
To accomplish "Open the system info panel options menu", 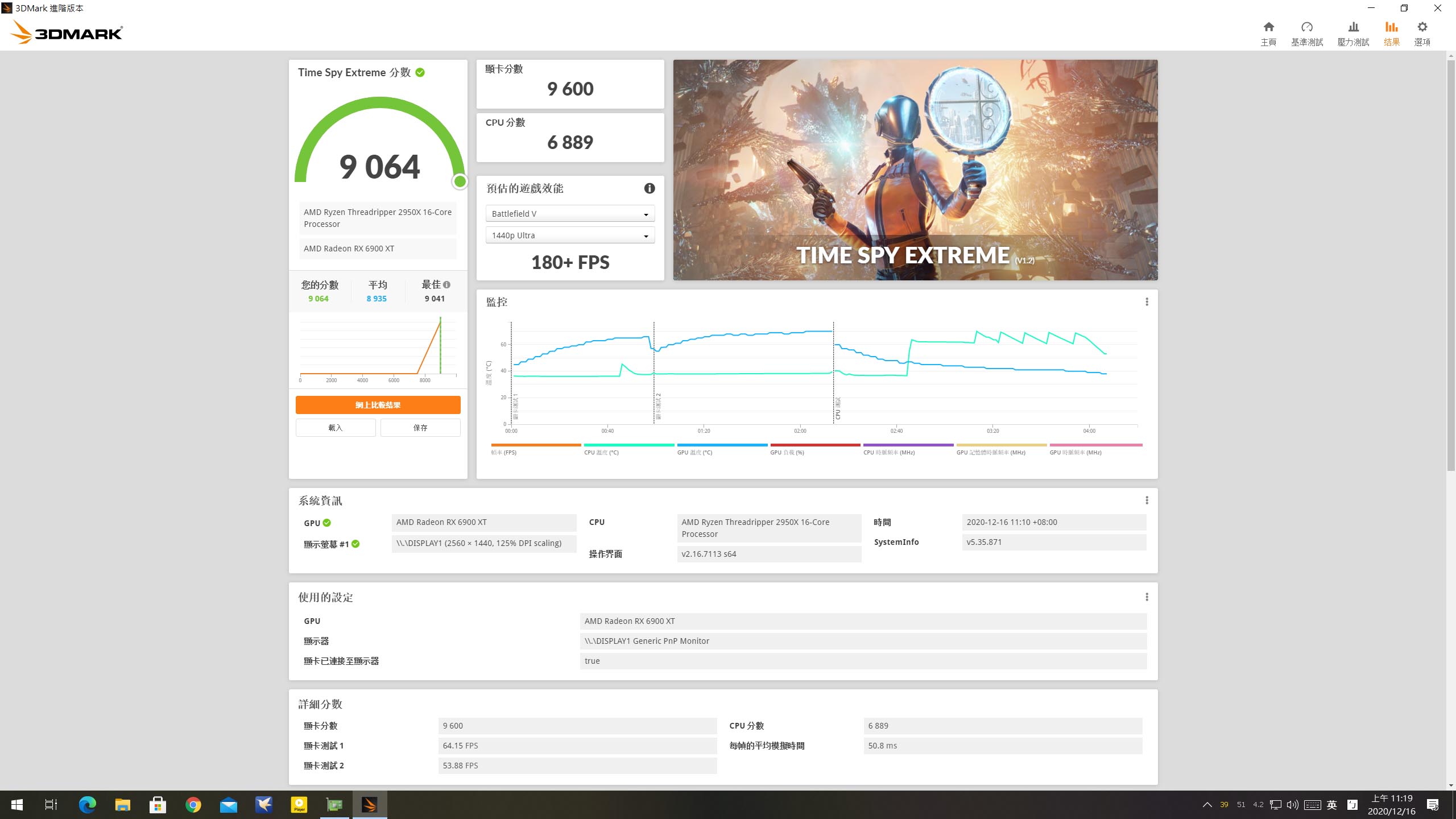I will [1147, 500].
